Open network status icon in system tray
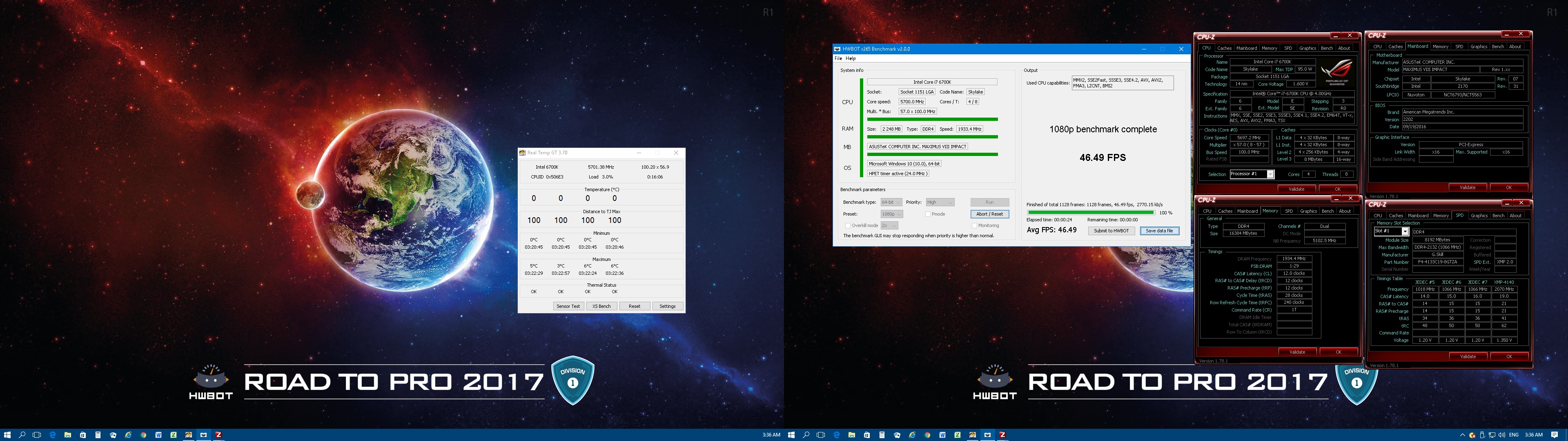1568x441 pixels. (x=1492, y=435)
